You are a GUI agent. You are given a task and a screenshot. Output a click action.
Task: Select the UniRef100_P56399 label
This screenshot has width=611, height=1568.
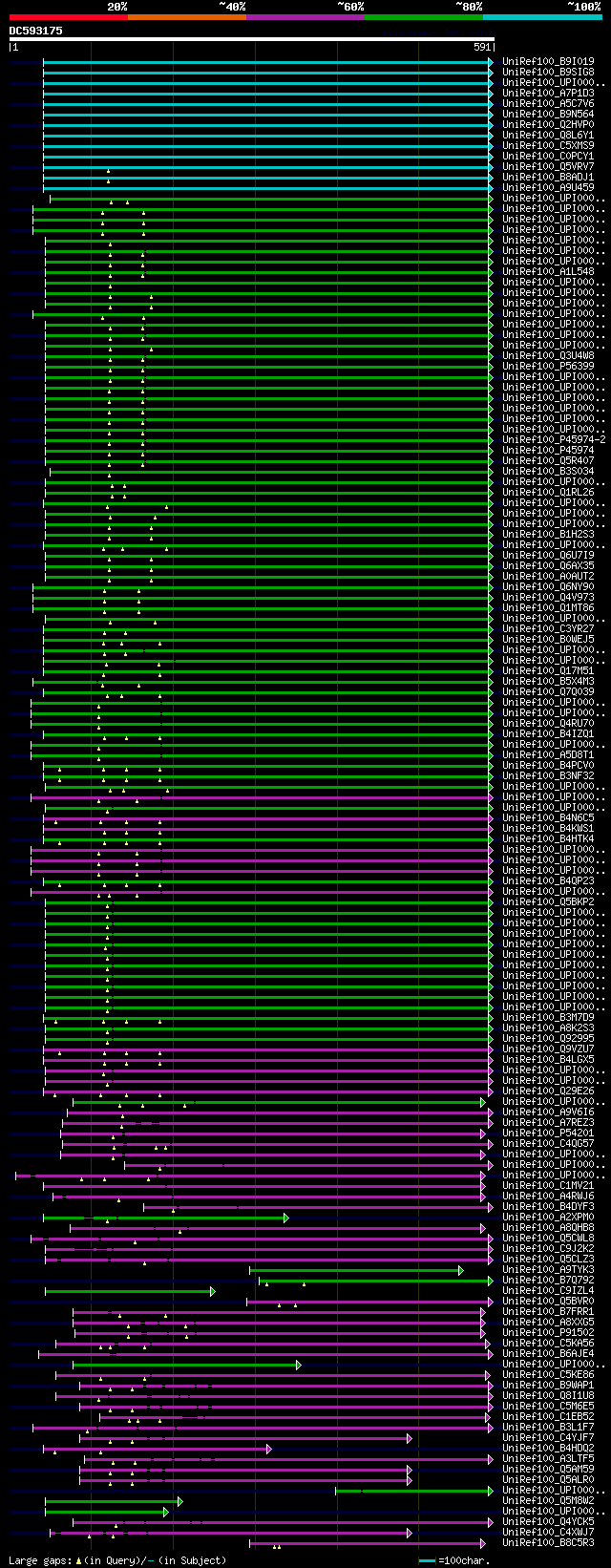[x=548, y=366]
